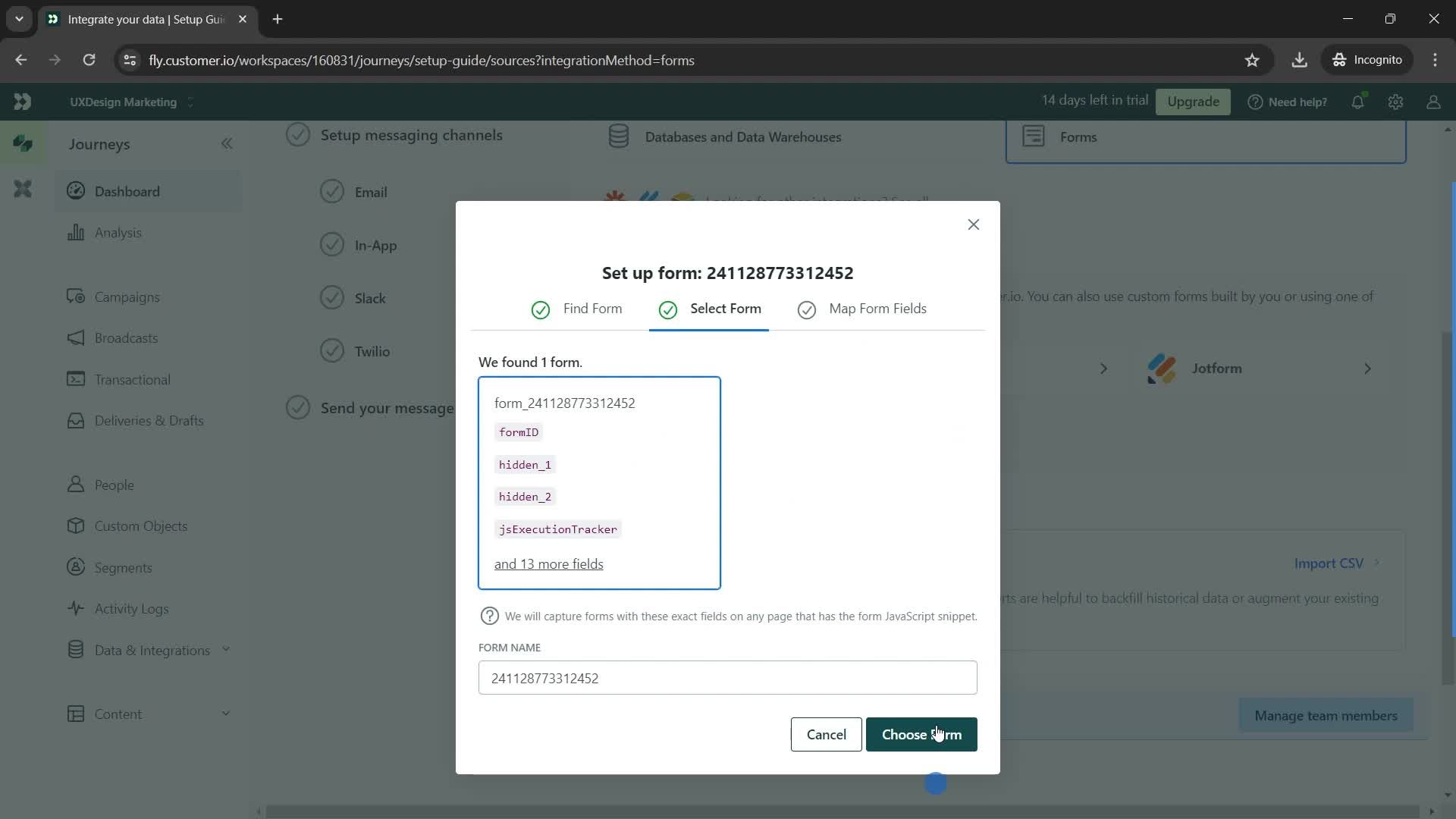Toggle the Find Form step checkmark
The width and height of the screenshot is (1456, 819).
coord(540,309)
